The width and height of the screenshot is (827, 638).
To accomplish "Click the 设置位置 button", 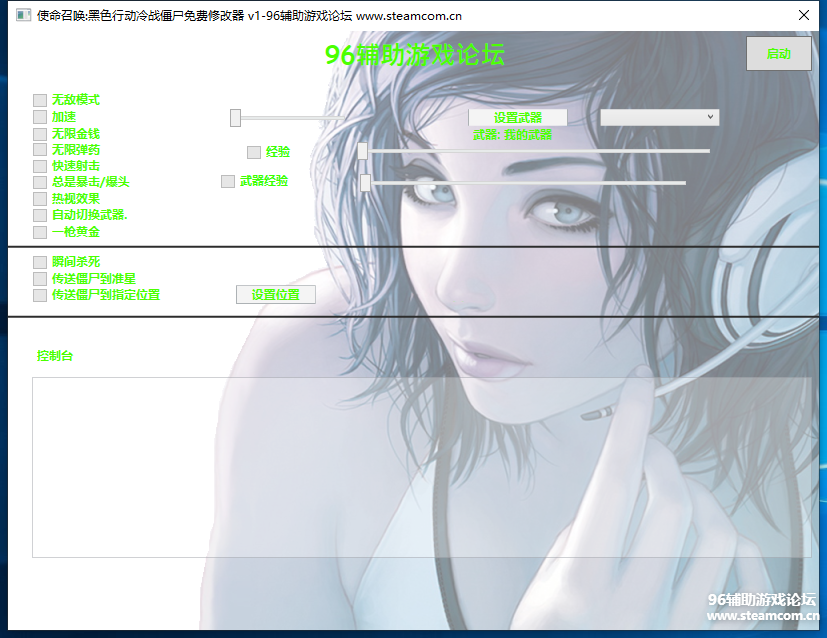I will (275, 295).
